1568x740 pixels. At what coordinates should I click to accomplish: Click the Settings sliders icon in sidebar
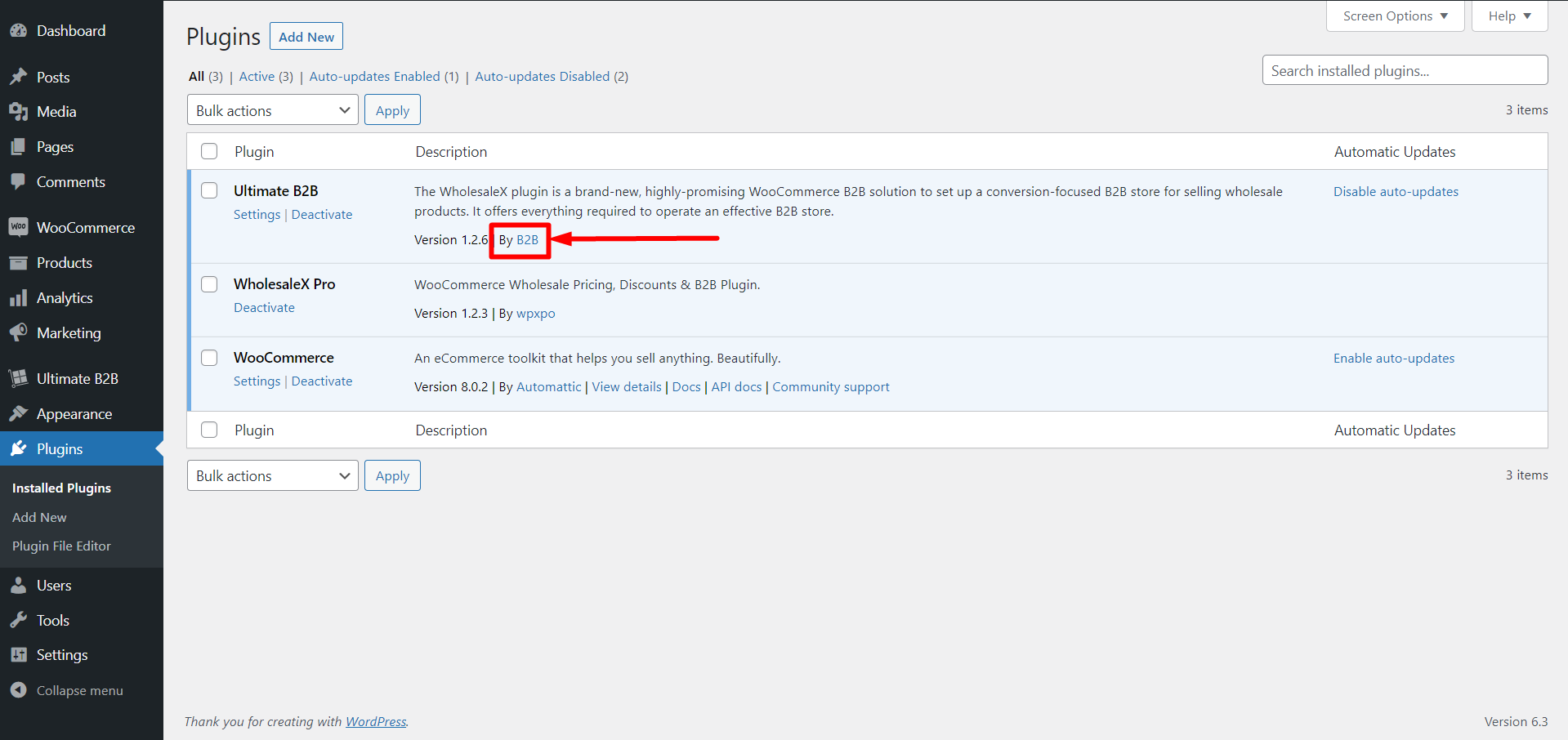(18, 655)
